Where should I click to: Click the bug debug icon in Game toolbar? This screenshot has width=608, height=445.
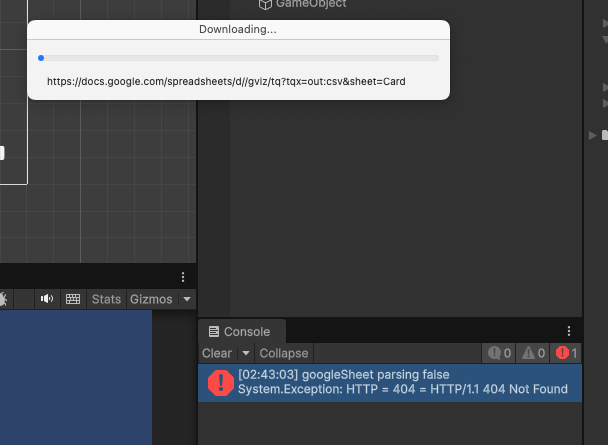click(3, 299)
